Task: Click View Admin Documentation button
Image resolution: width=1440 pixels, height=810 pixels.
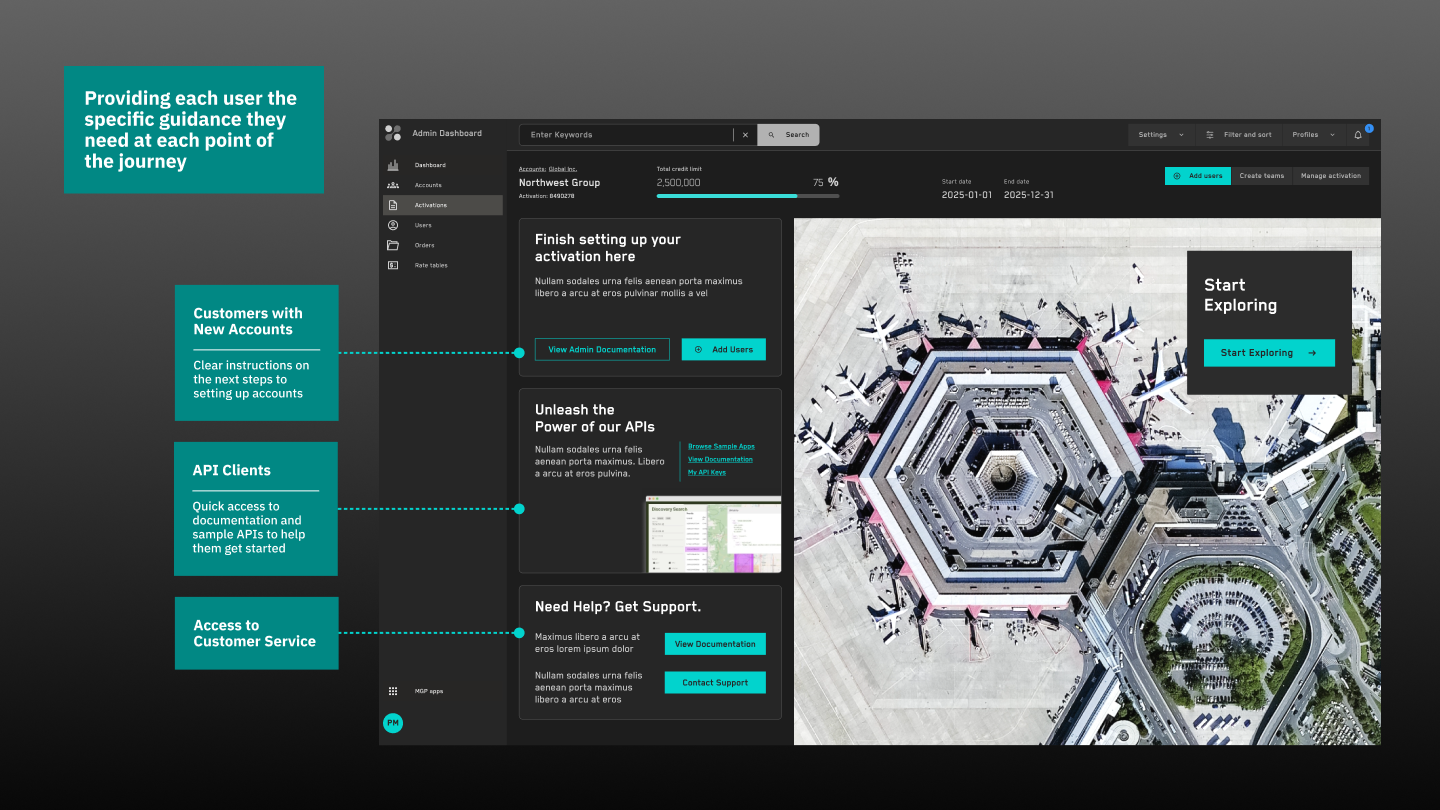Action: (x=602, y=349)
